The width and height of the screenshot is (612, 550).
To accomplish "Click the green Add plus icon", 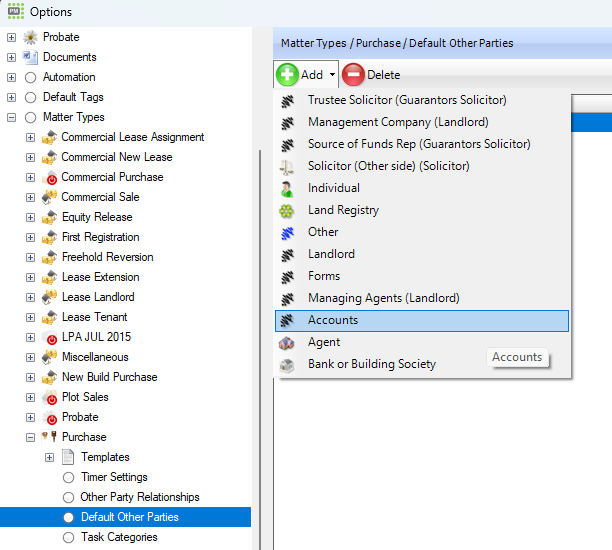I will click(288, 75).
